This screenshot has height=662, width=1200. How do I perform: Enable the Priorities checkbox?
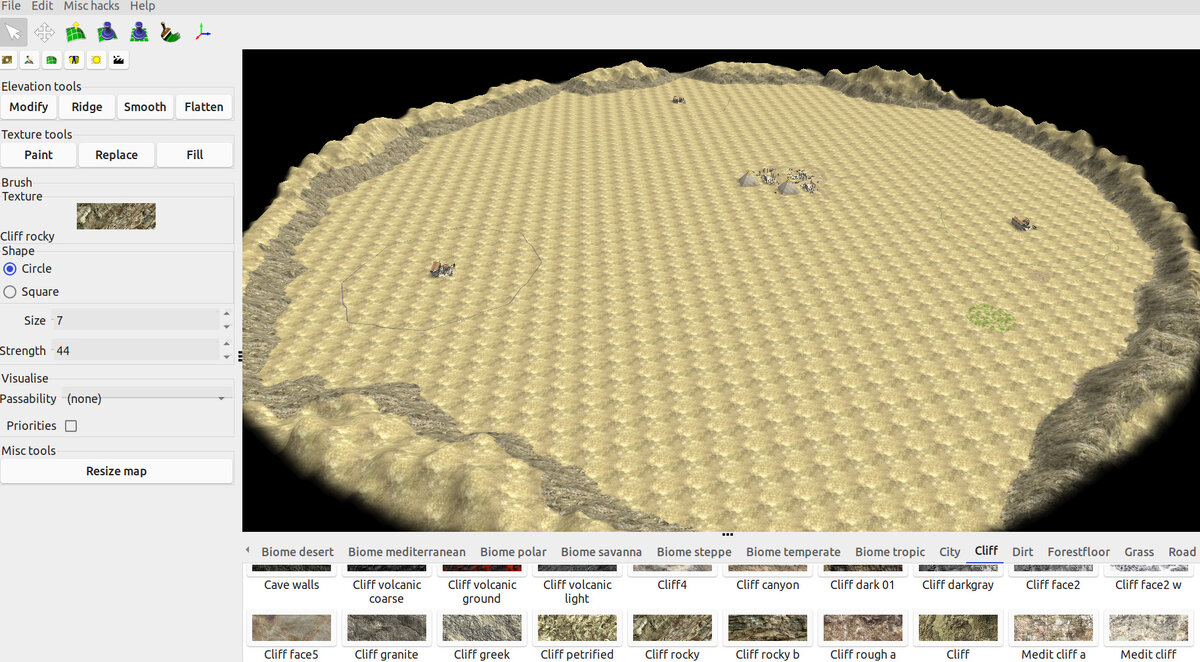(71, 426)
